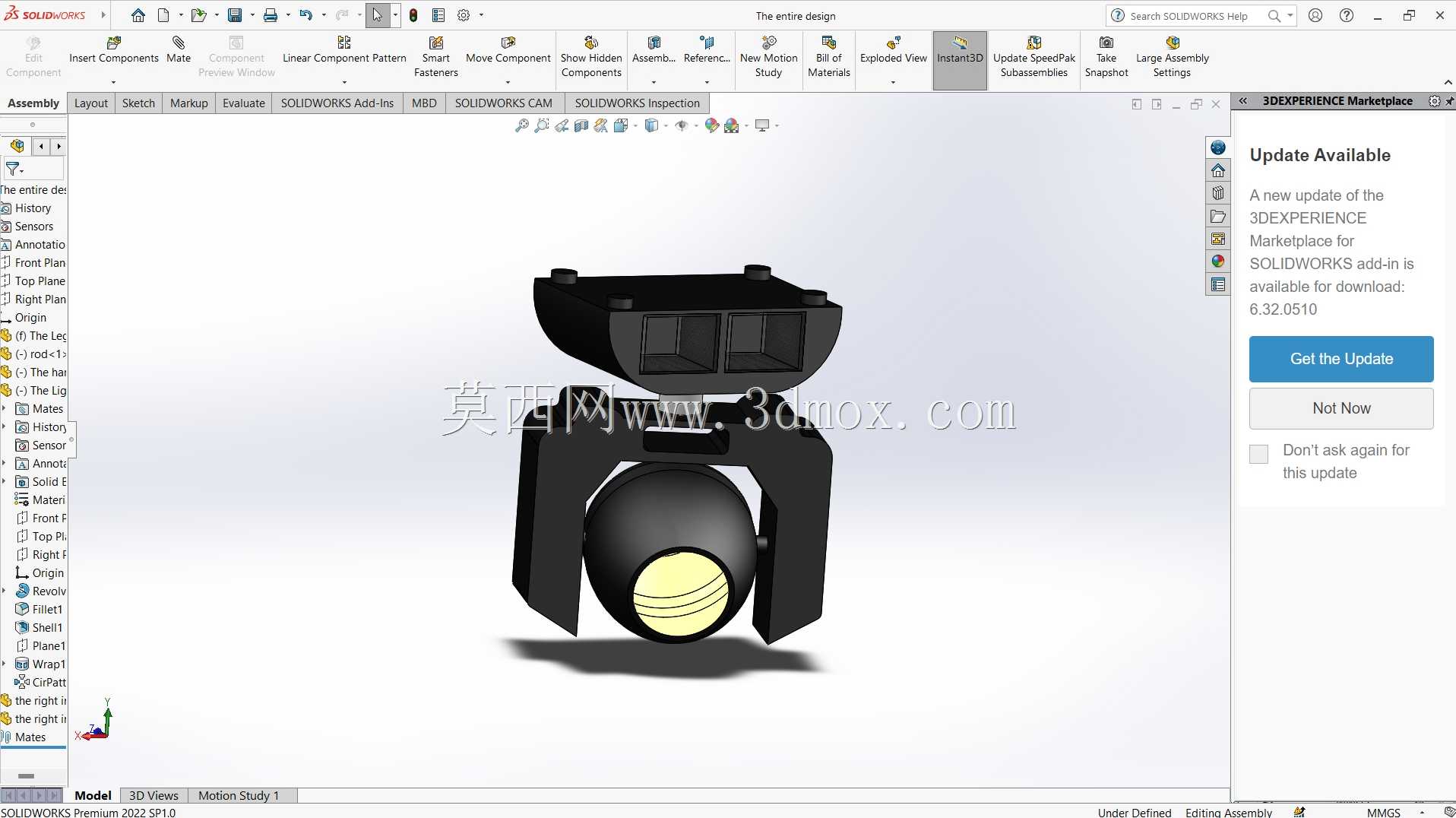This screenshot has height=818, width=1456.
Task: Open Marketplace panel settings gear
Action: click(x=1434, y=101)
